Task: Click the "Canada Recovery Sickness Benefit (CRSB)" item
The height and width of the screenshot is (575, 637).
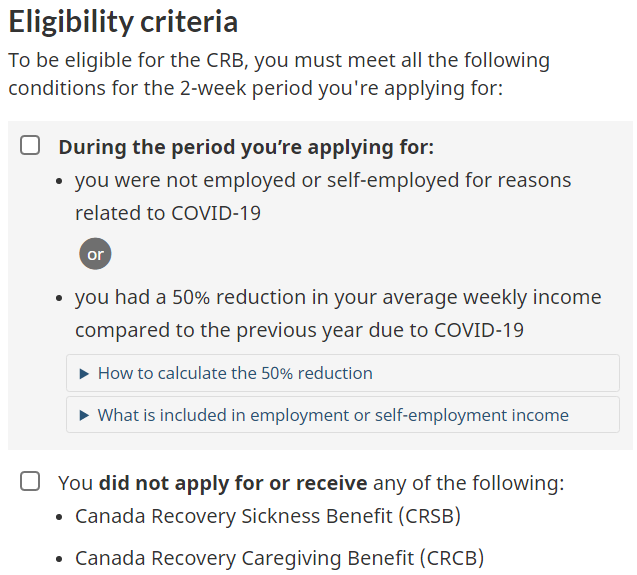Action: [268, 517]
